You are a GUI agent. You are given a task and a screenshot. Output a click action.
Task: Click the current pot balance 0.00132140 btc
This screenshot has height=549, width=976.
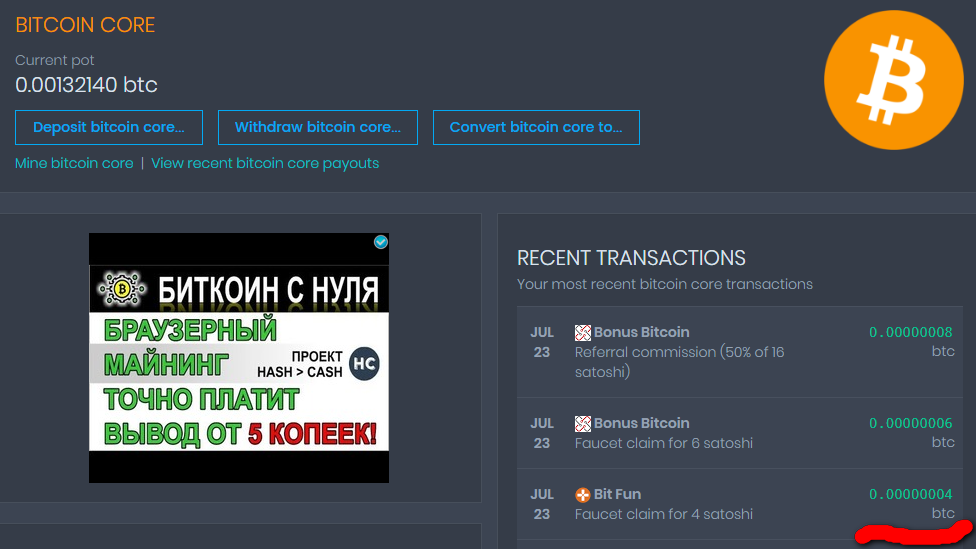pyautogui.click(x=86, y=85)
